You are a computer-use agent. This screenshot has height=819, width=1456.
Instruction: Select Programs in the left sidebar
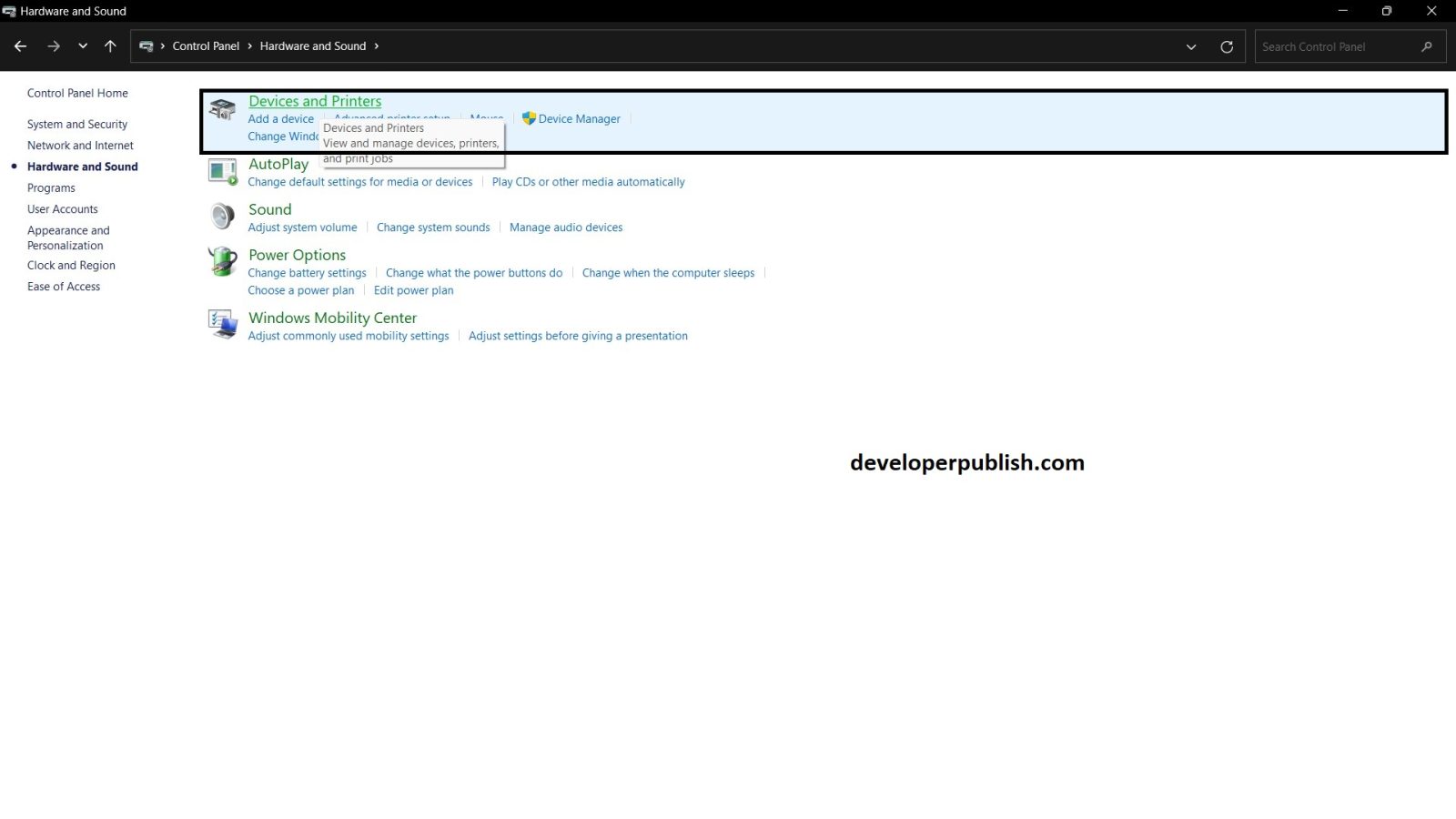click(x=51, y=188)
